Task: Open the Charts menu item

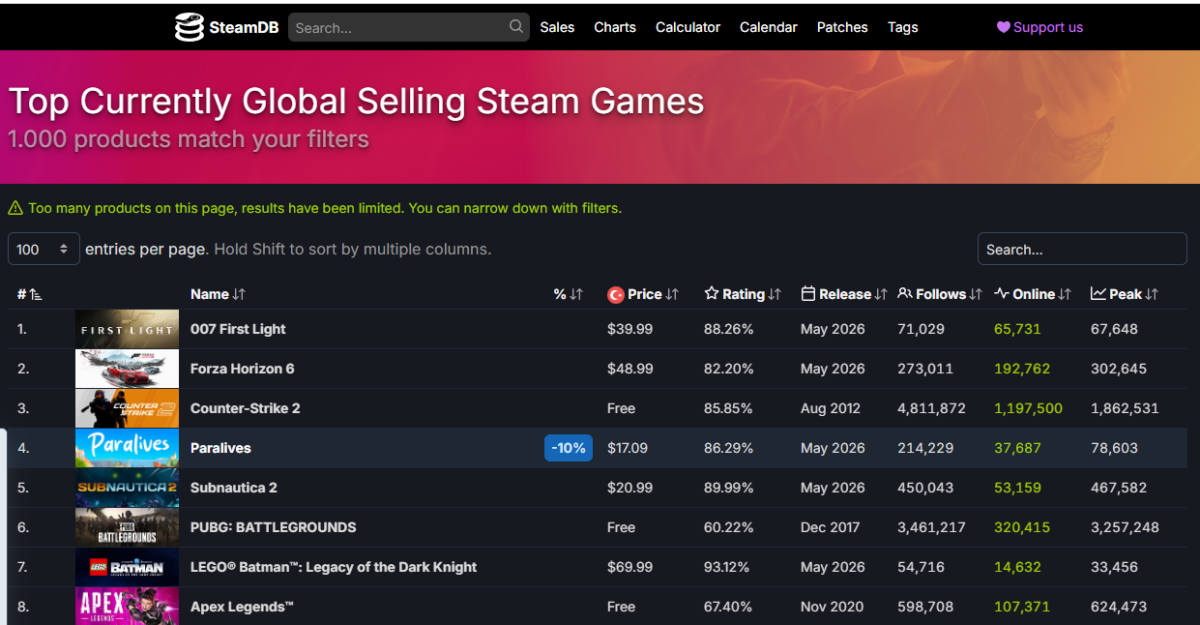Action: [615, 27]
